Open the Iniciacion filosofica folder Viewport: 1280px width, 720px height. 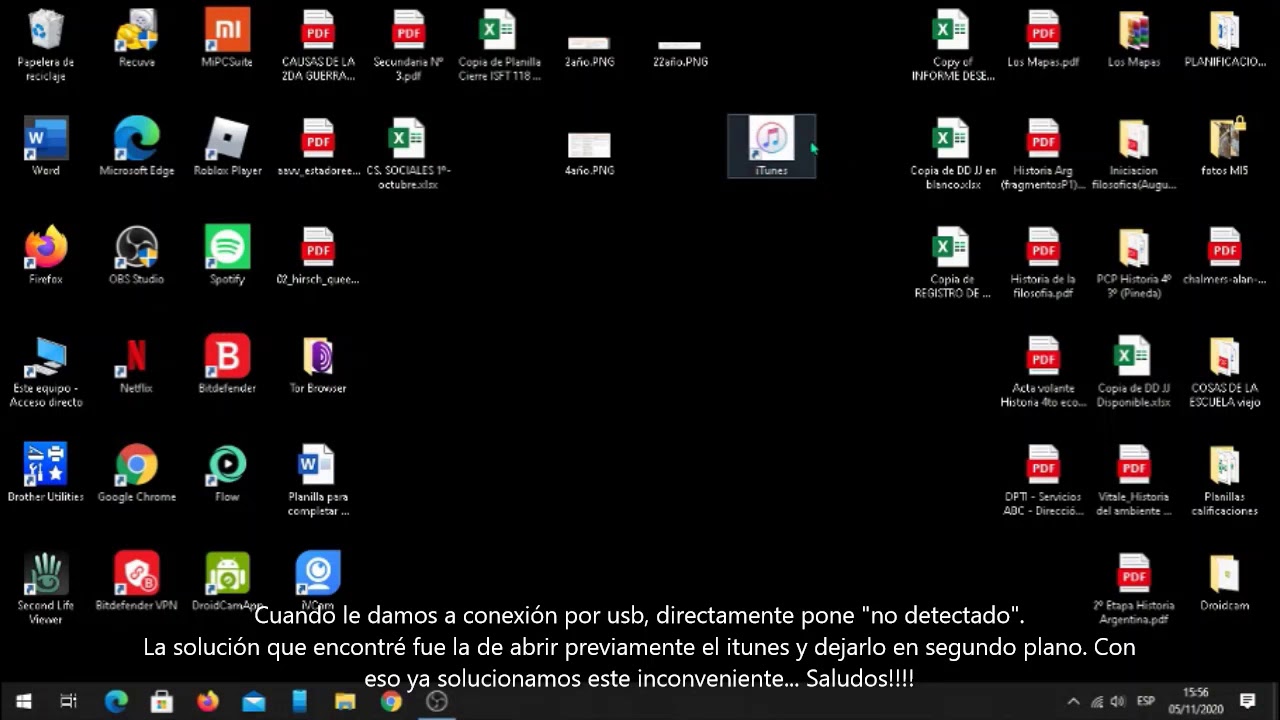1134,154
